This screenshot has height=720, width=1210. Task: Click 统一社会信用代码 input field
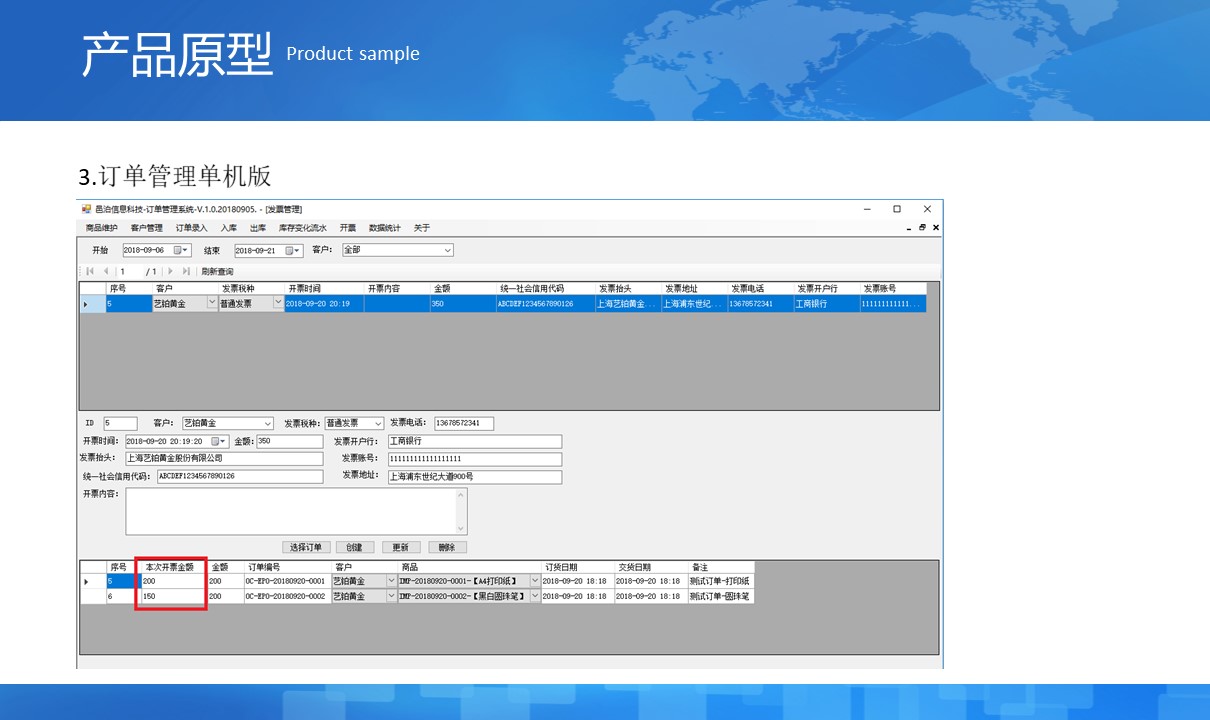click(240, 476)
